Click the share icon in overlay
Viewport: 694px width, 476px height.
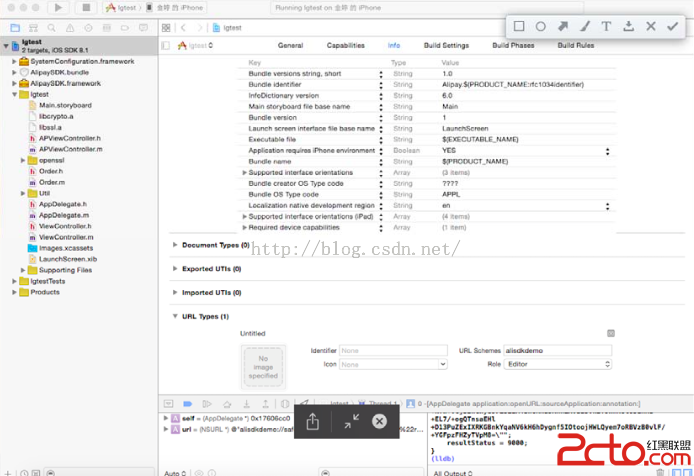coord(312,422)
